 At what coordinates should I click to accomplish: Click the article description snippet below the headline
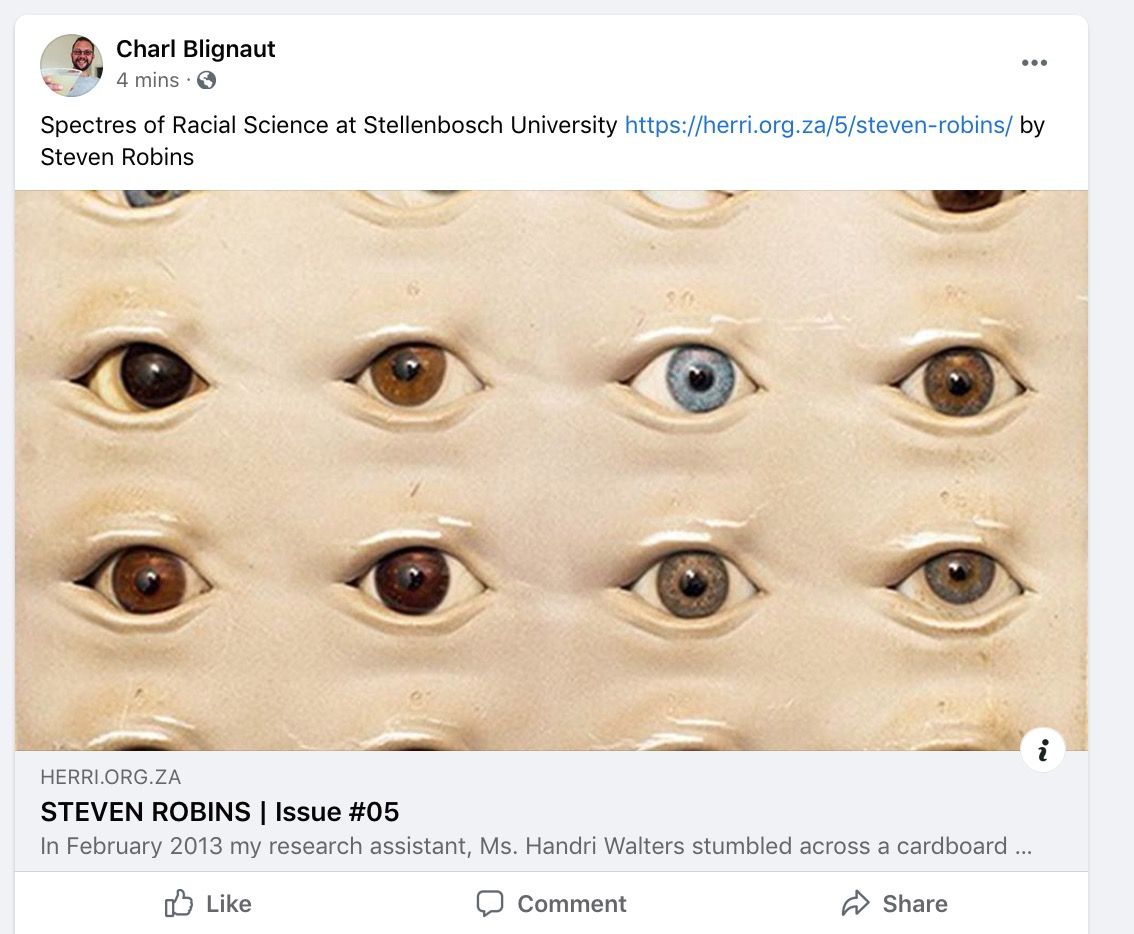(536, 846)
